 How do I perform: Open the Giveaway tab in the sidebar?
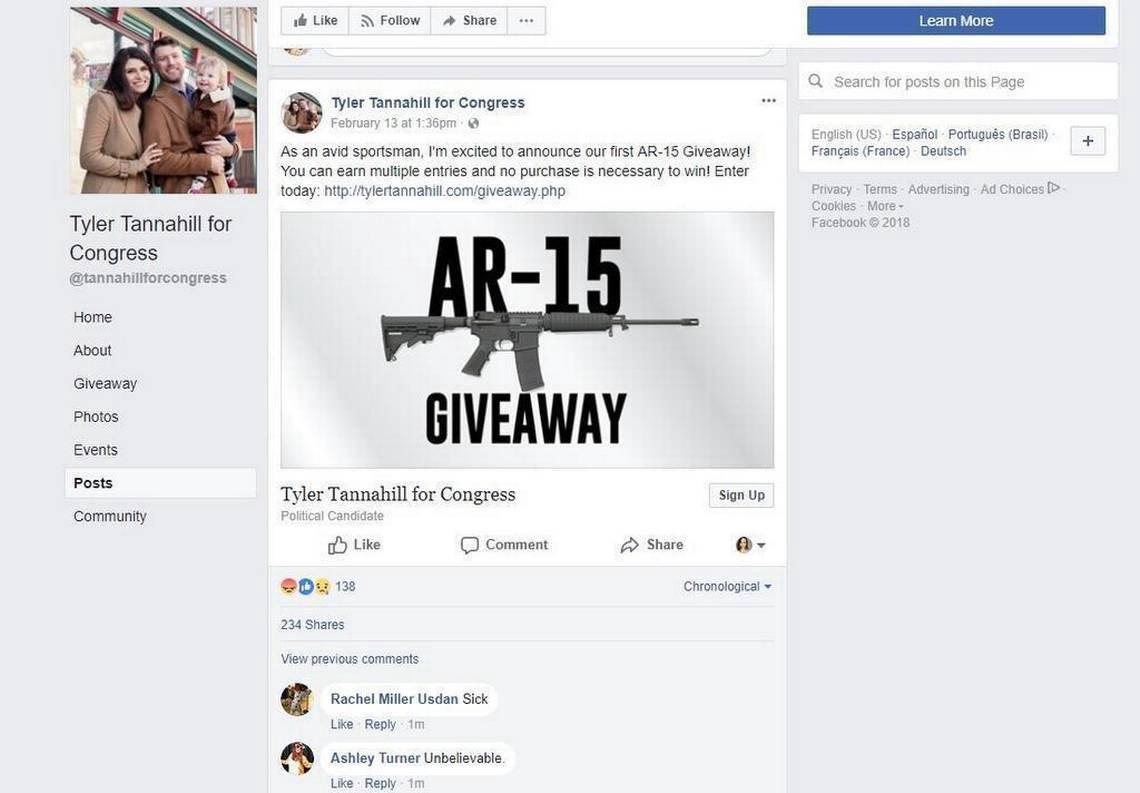[x=105, y=384]
